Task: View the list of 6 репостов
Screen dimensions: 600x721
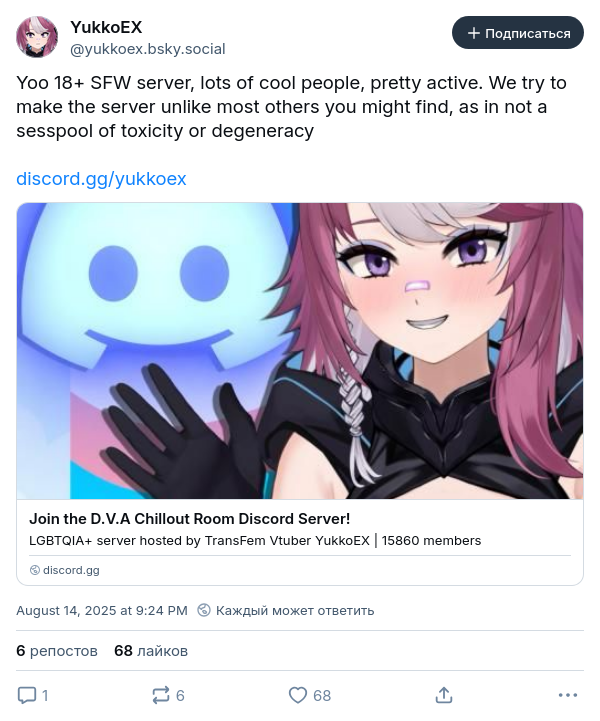Action: coord(57,651)
